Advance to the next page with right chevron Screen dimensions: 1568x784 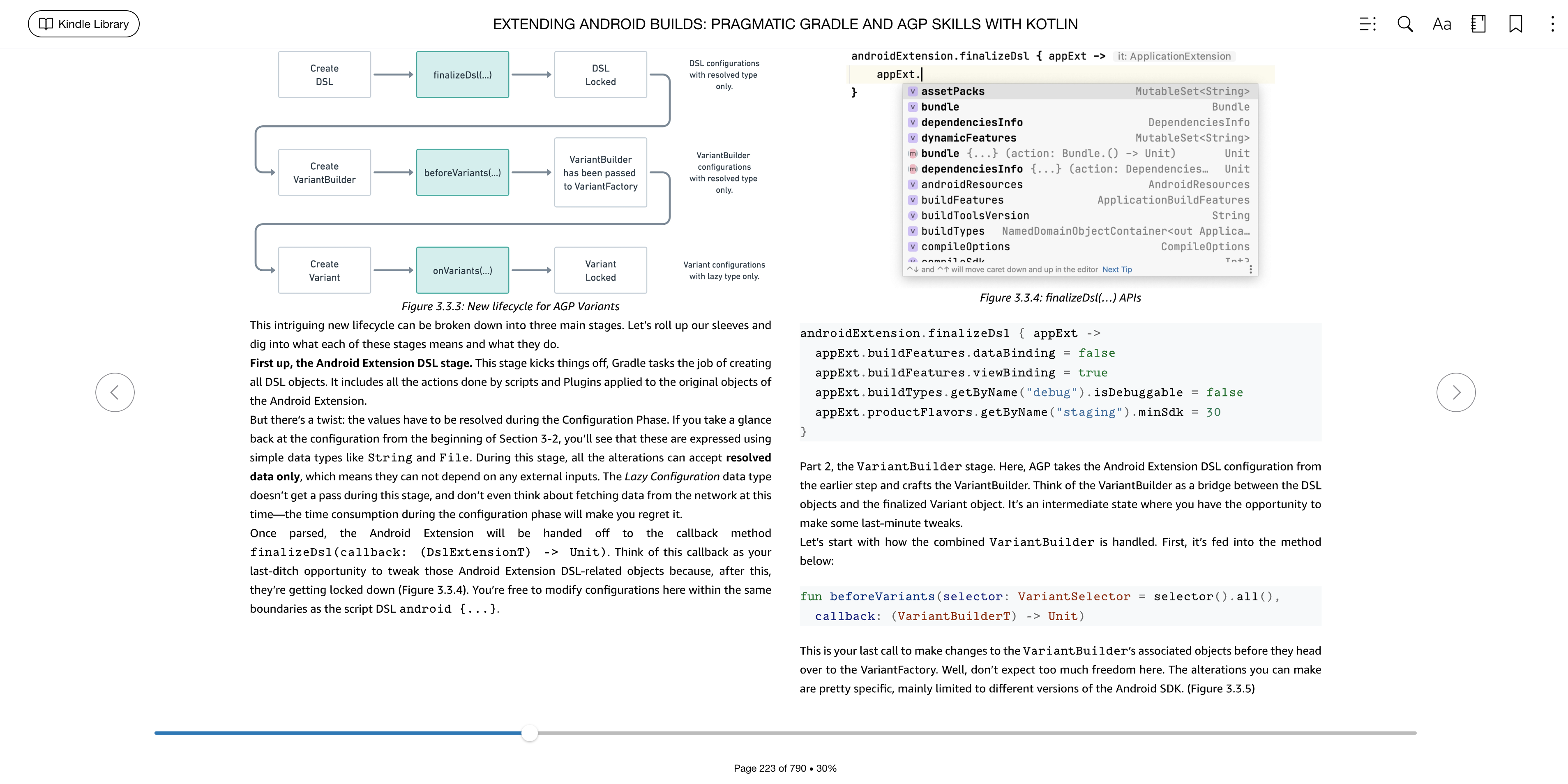click(1456, 392)
